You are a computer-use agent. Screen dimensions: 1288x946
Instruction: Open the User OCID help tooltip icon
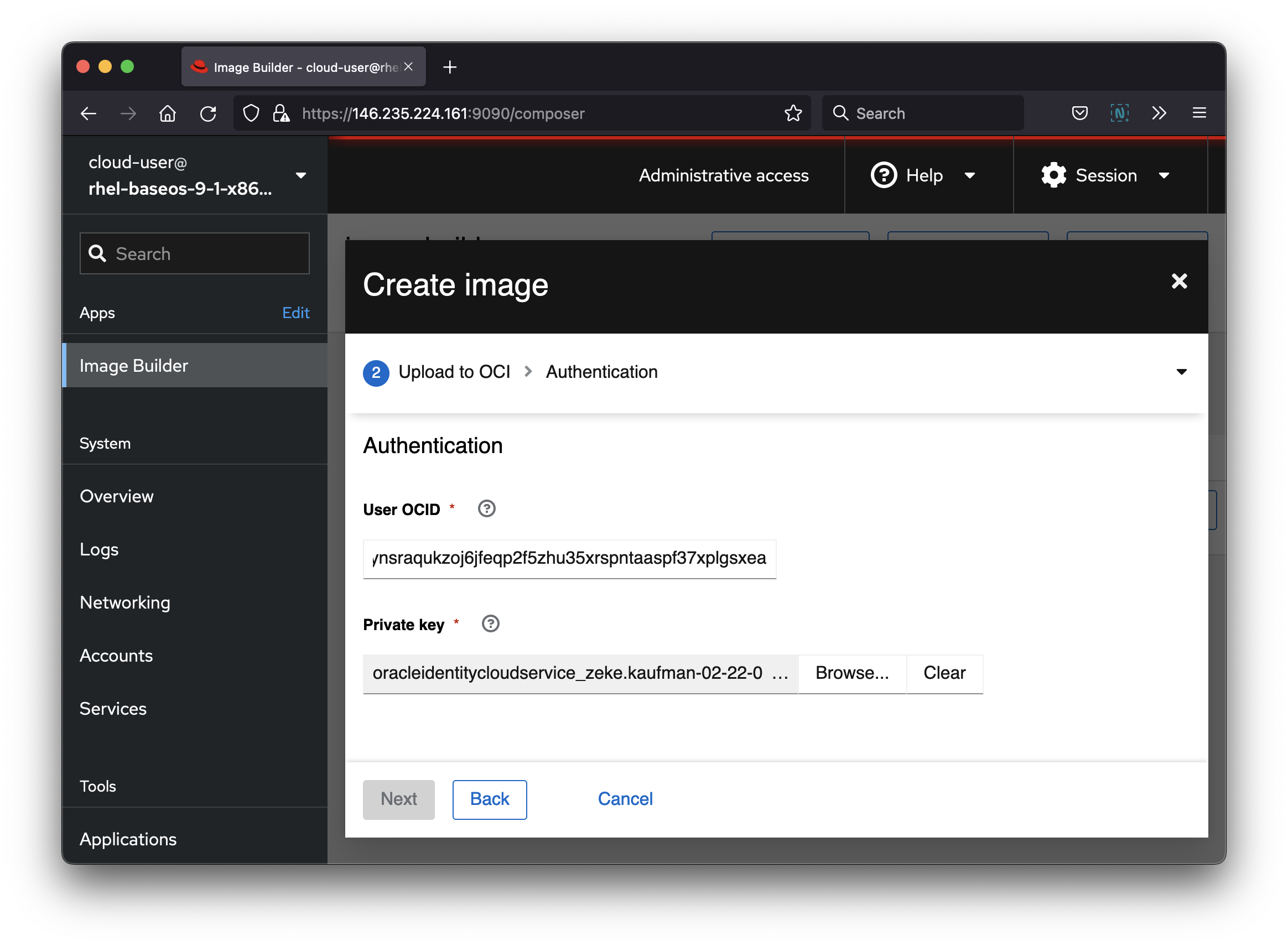click(x=486, y=508)
